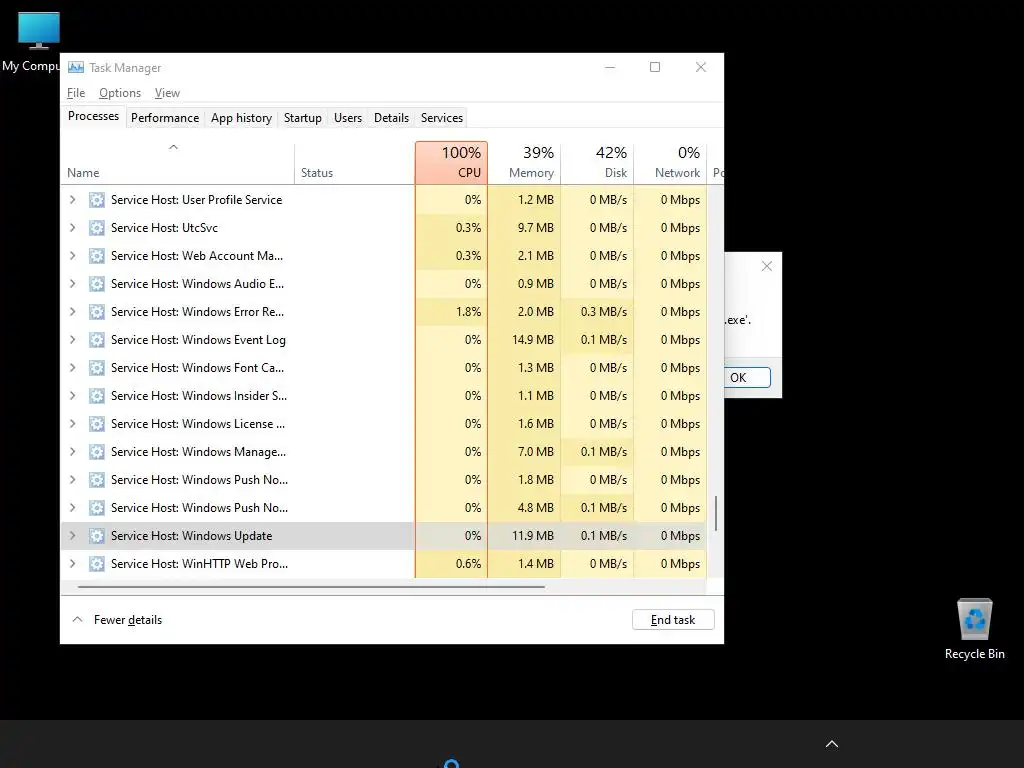
Task: Click the gear icon for User Profile Service
Action: [x=97, y=200]
